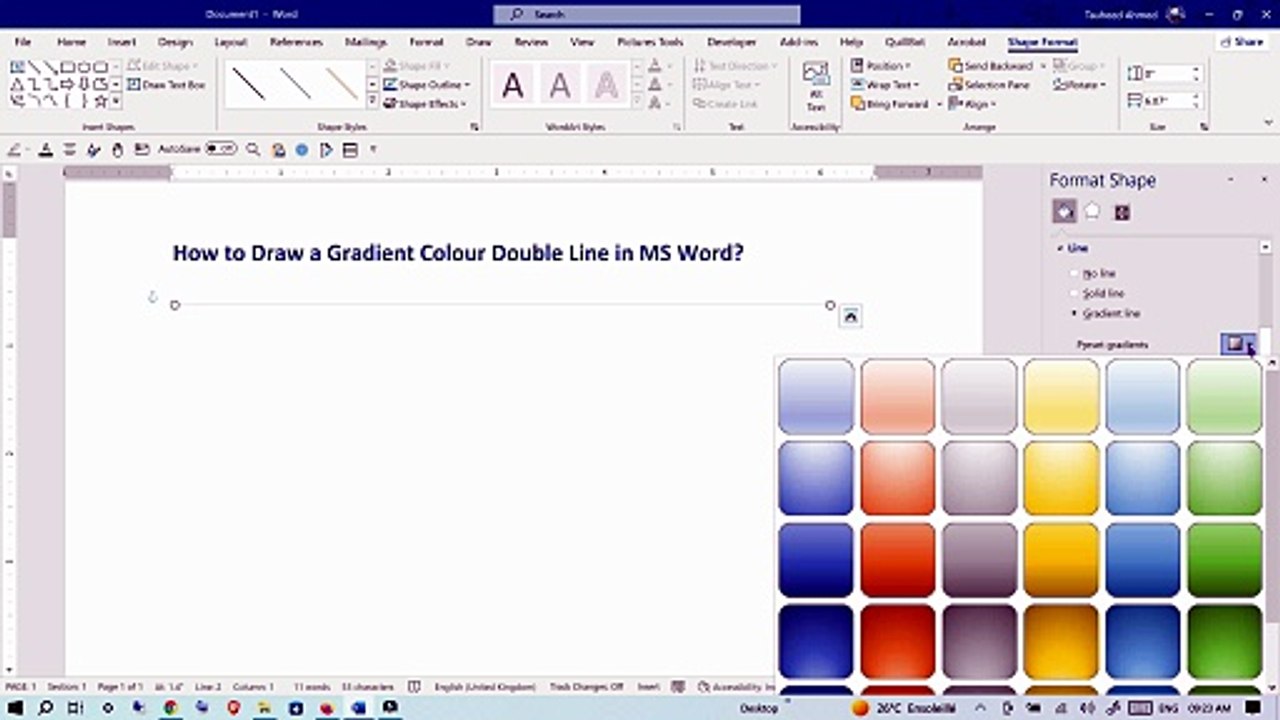Open Layout & Properties icon in Format Shape
This screenshot has width=1280, height=720.
point(1122,211)
